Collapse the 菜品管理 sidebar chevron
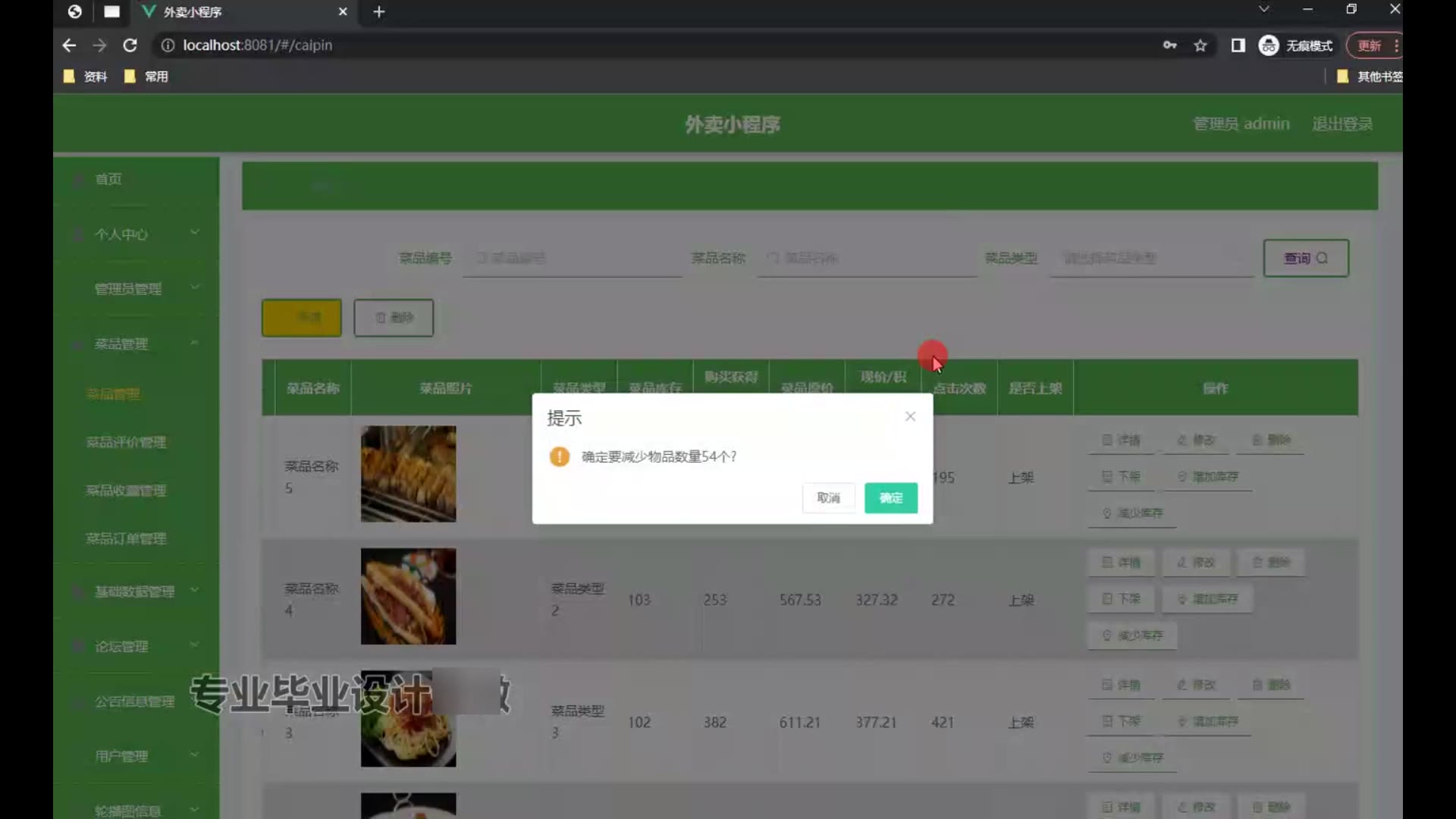 click(x=195, y=343)
